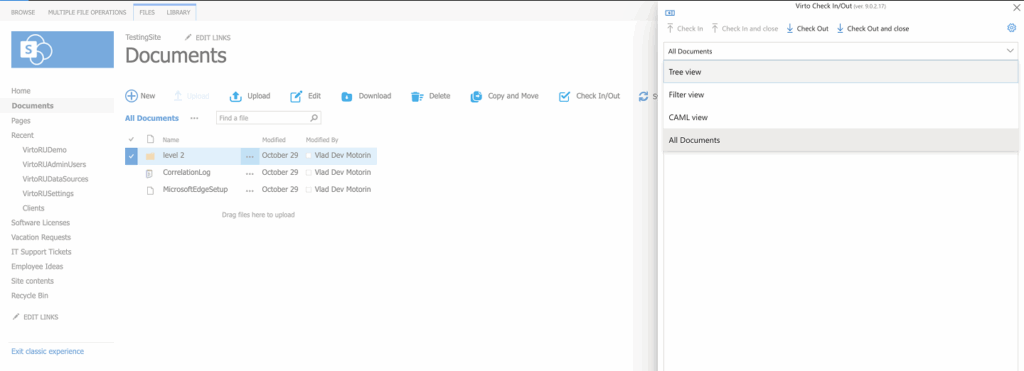Open Recycle Bin link
Image resolution: width=1024 pixels, height=371 pixels.
[x=30, y=296]
